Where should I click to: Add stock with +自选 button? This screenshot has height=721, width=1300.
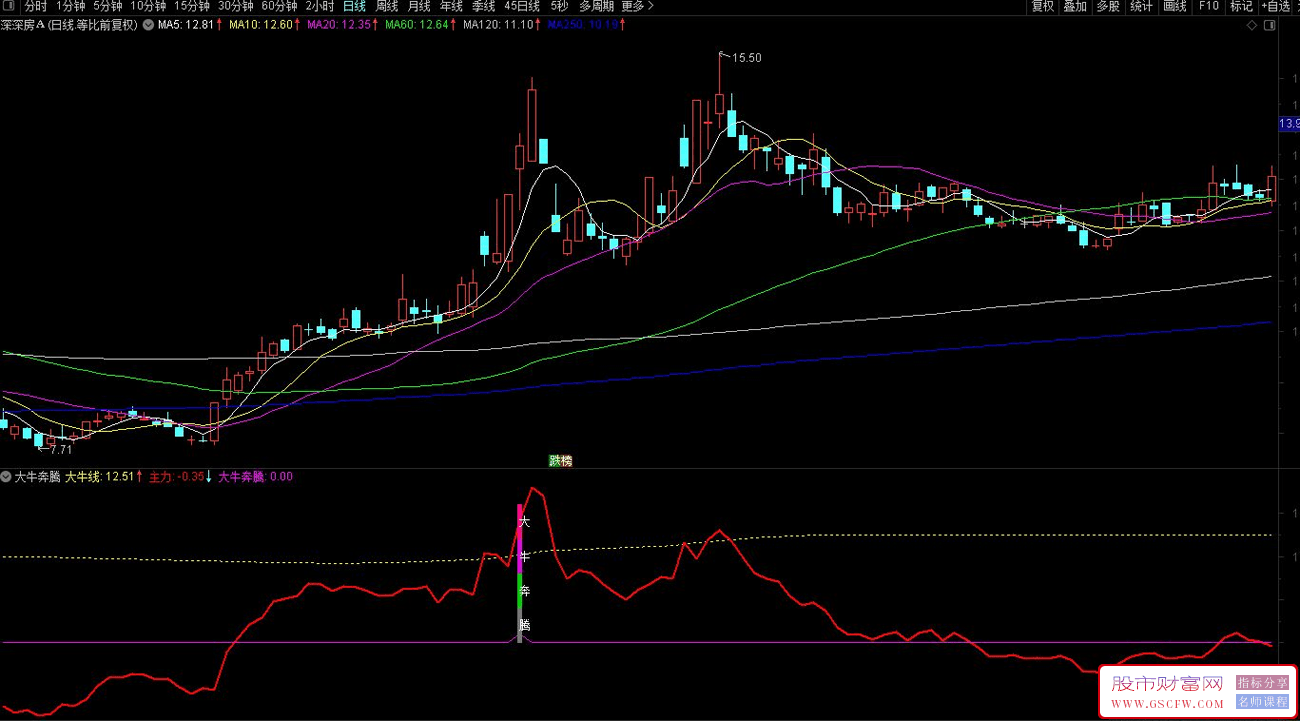(1276, 6)
